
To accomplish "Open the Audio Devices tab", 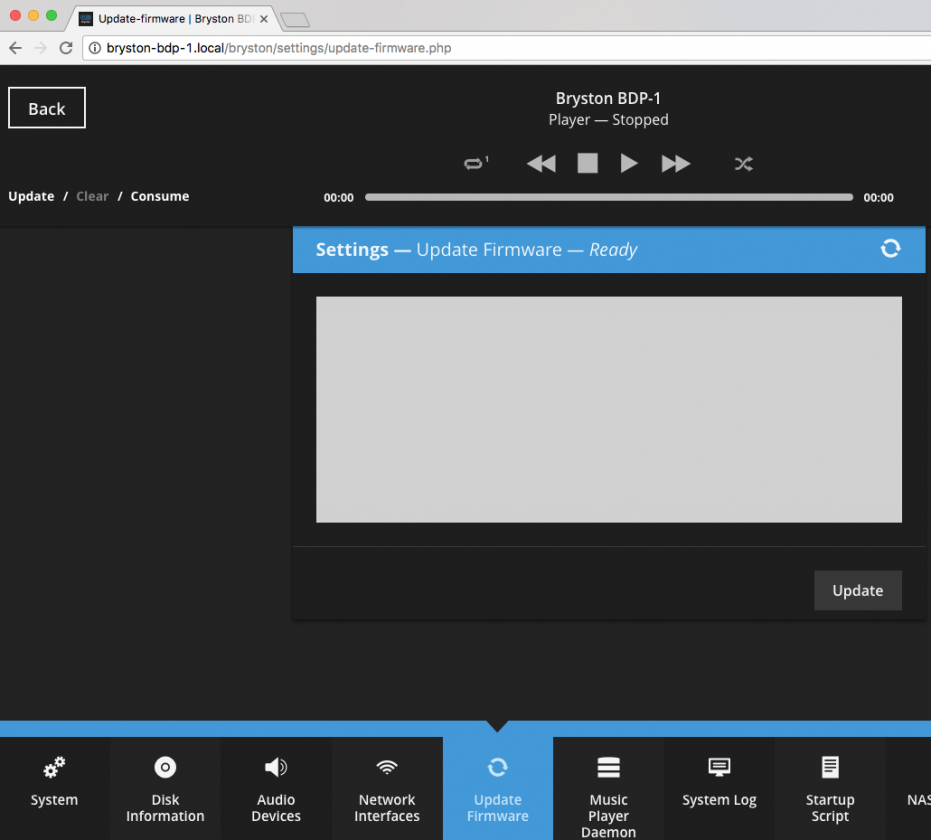I will click(x=276, y=788).
